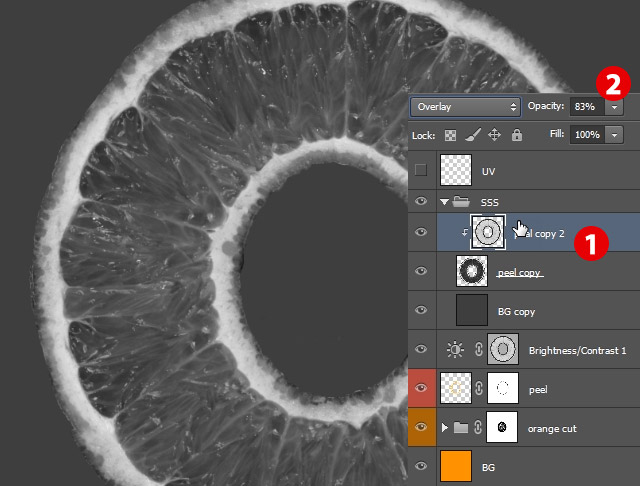Select the peel copy layer thumbnail
The width and height of the screenshot is (640, 486).
pyautogui.click(x=472, y=271)
